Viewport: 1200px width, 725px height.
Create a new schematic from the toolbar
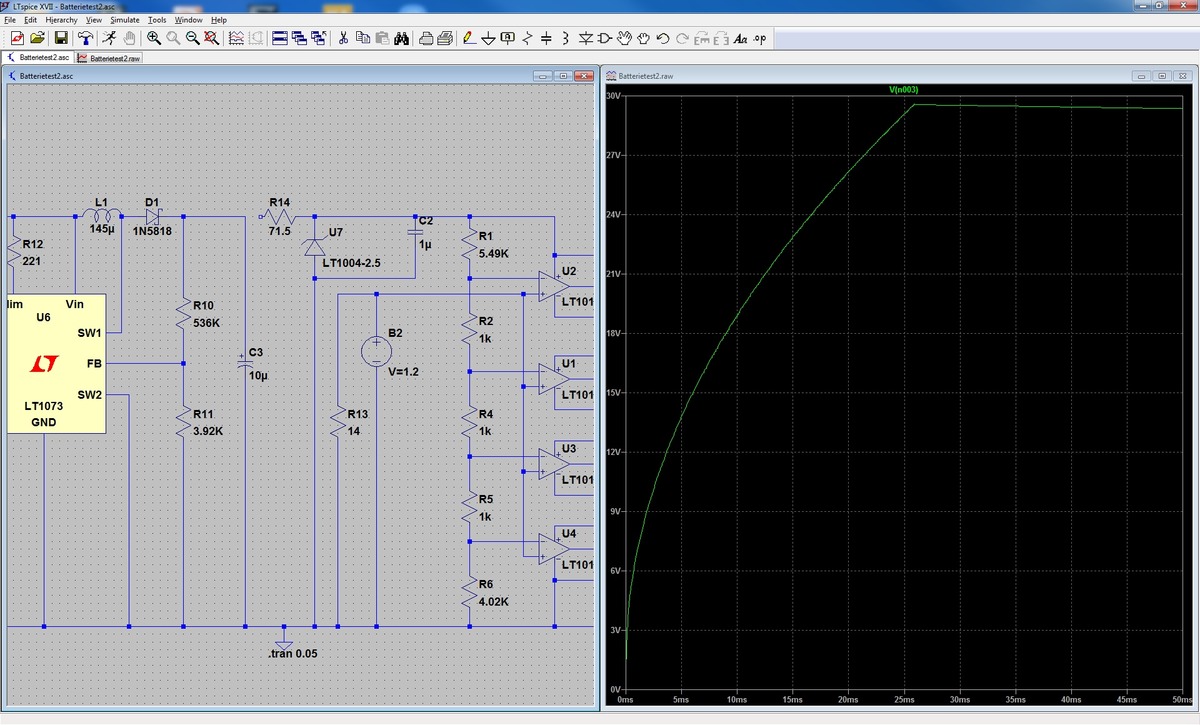point(17,38)
